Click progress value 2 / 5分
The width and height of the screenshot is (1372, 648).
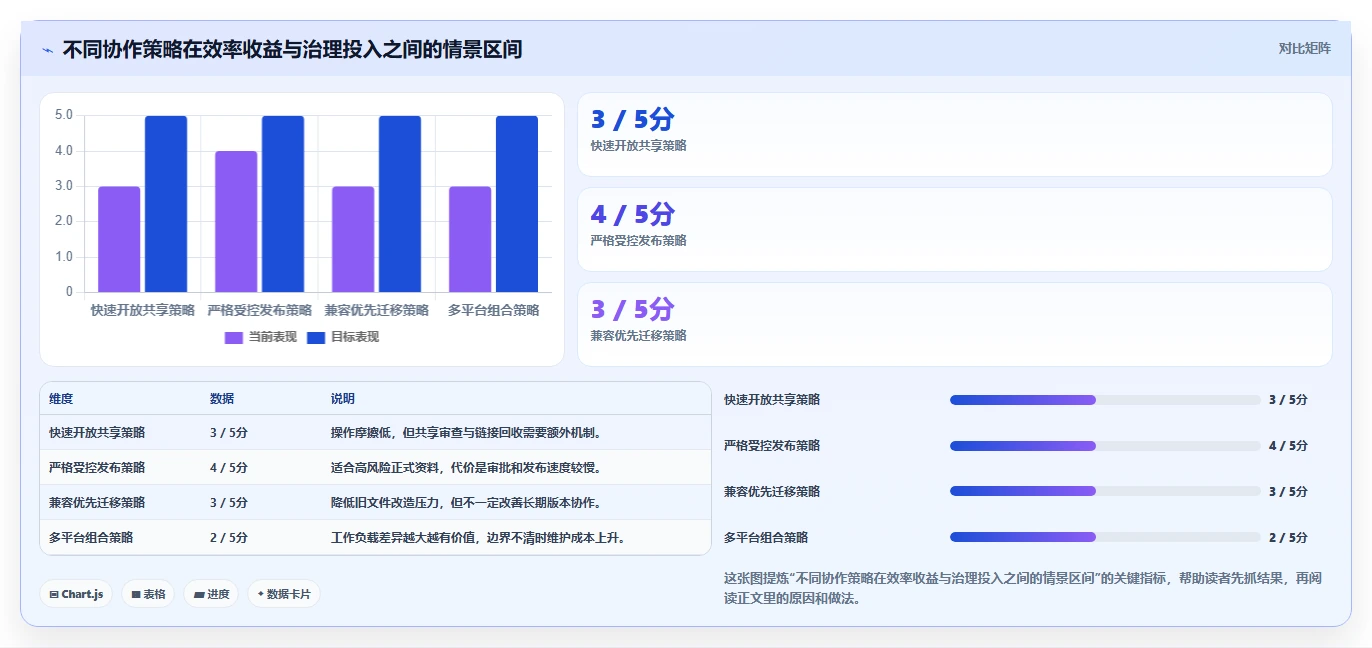pyautogui.click(x=1288, y=537)
